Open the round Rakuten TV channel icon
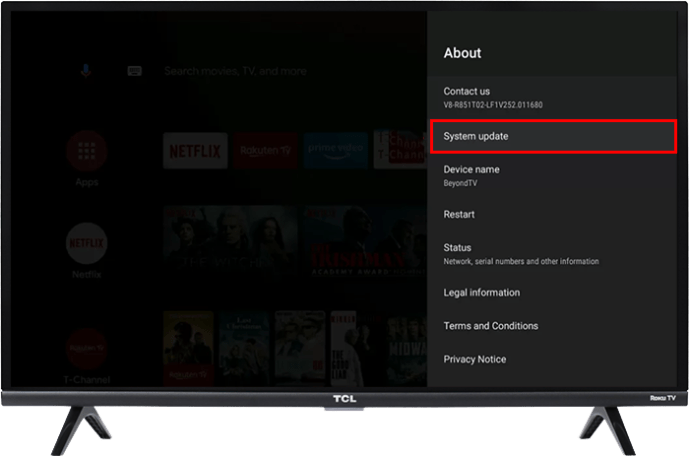689x456 pixels. pos(87,346)
